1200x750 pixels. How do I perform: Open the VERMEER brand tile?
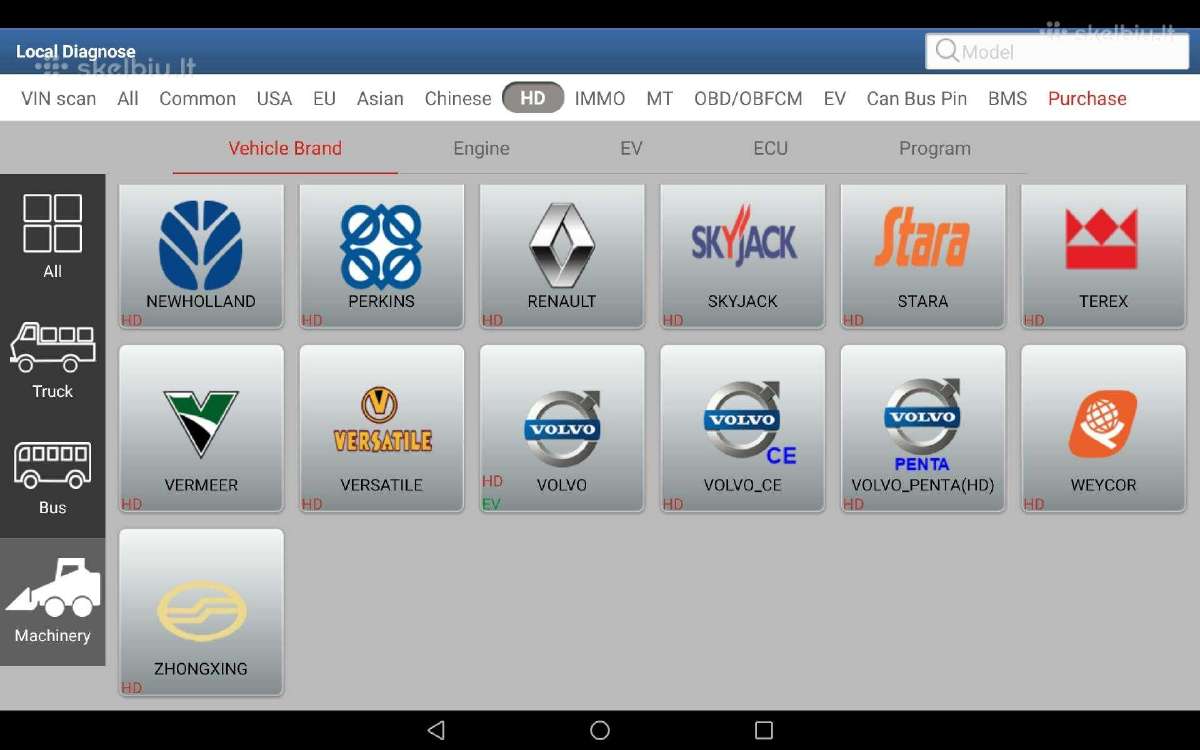click(201, 428)
